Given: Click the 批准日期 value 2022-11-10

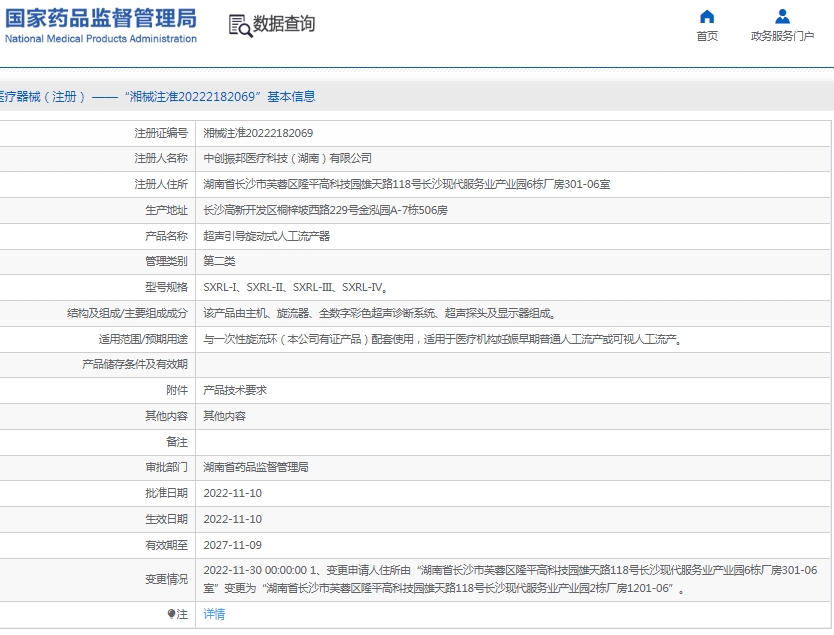Looking at the screenshot, I should pyautogui.click(x=232, y=493).
